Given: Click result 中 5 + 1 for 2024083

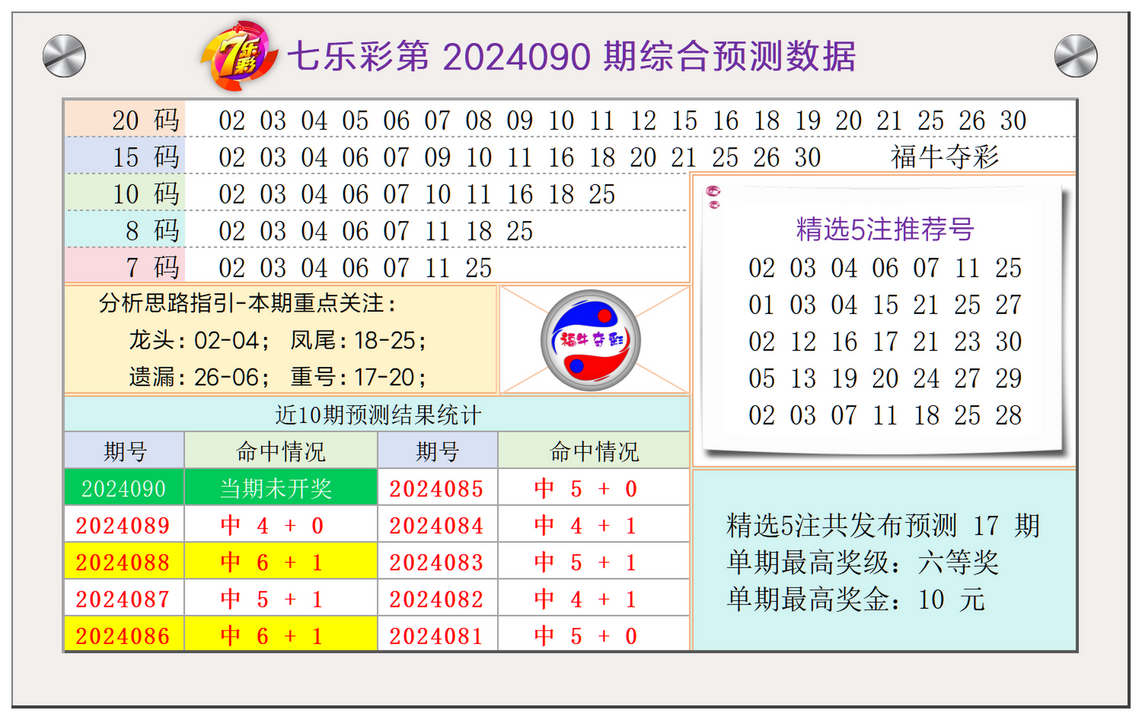Looking at the screenshot, I should coord(594,562).
